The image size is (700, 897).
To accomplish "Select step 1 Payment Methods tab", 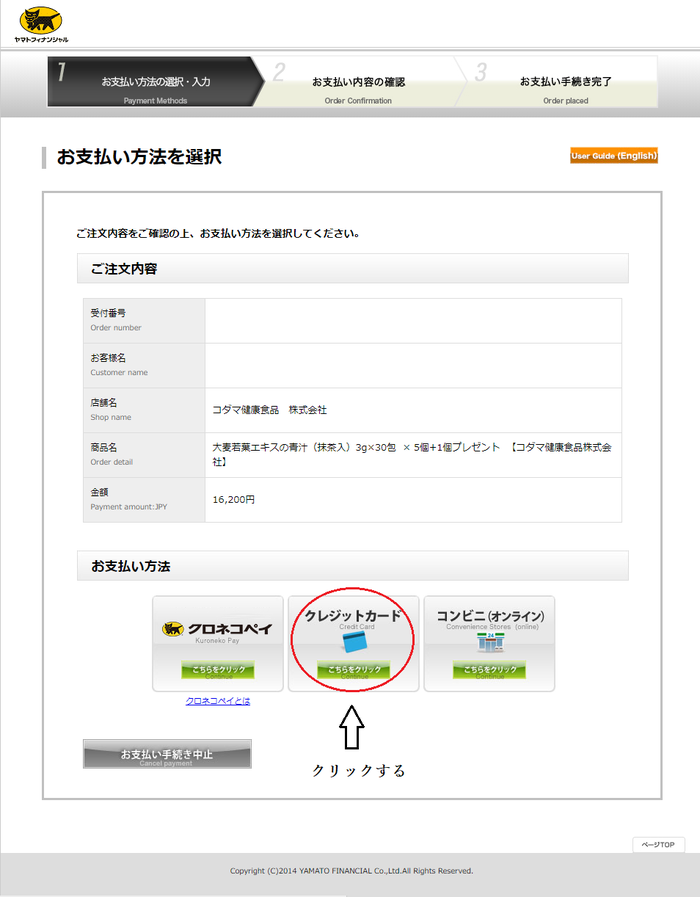I will click(x=156, y=82).
